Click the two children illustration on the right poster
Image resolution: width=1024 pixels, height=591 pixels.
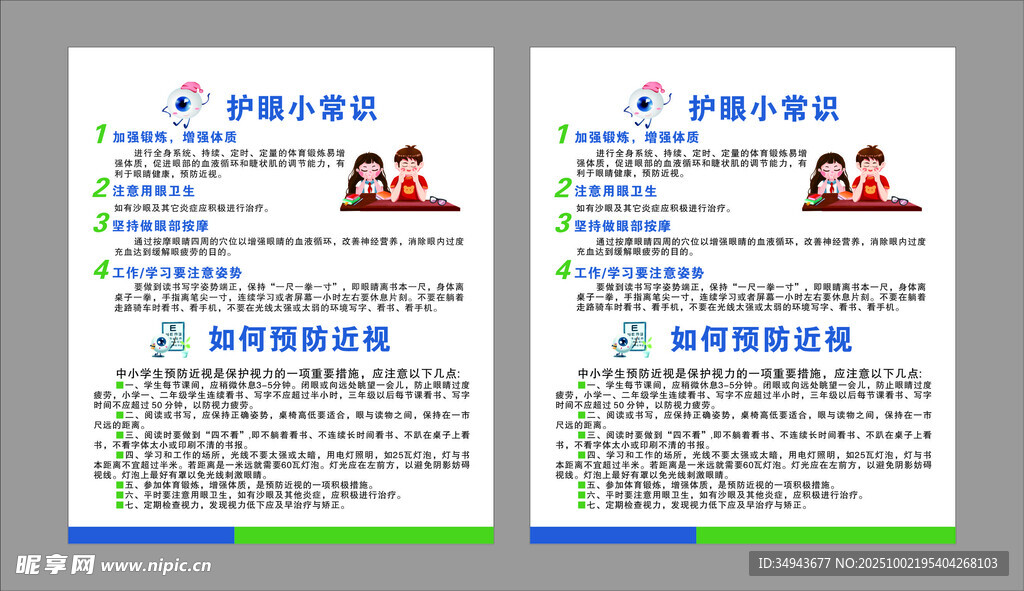[860, 178]
